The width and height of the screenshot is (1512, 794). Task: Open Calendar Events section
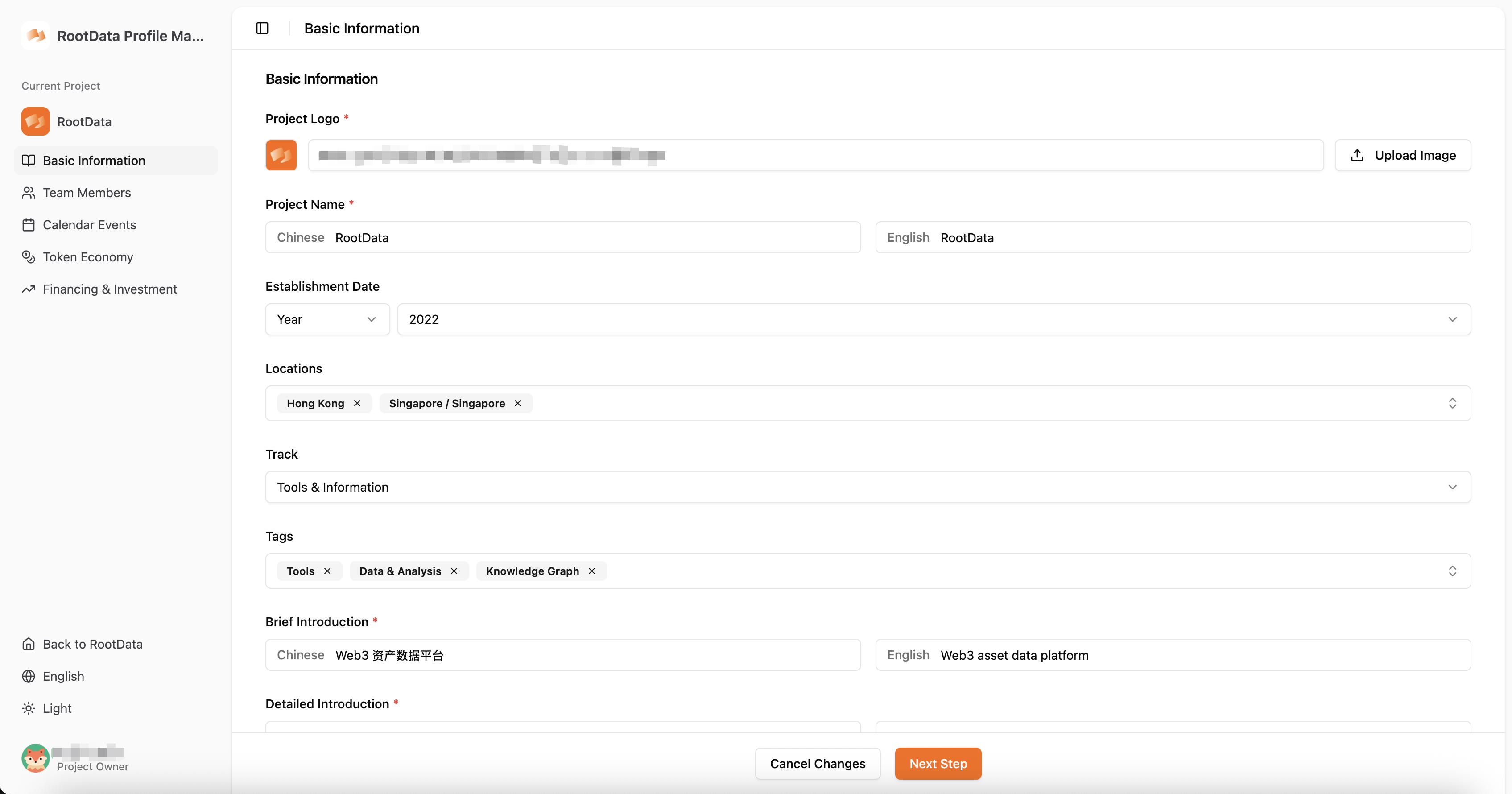coord(89,225)
